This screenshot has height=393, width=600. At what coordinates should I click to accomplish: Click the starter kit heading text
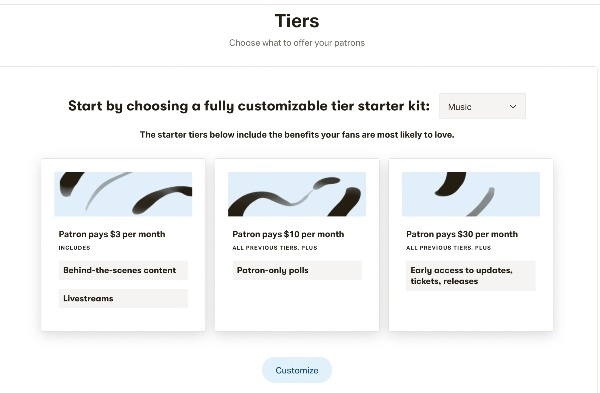(x=249, y=106)
